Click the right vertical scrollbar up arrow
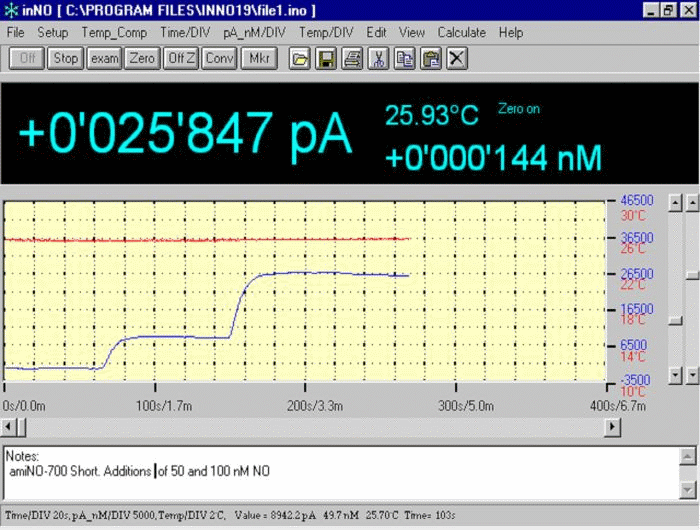 693,203
